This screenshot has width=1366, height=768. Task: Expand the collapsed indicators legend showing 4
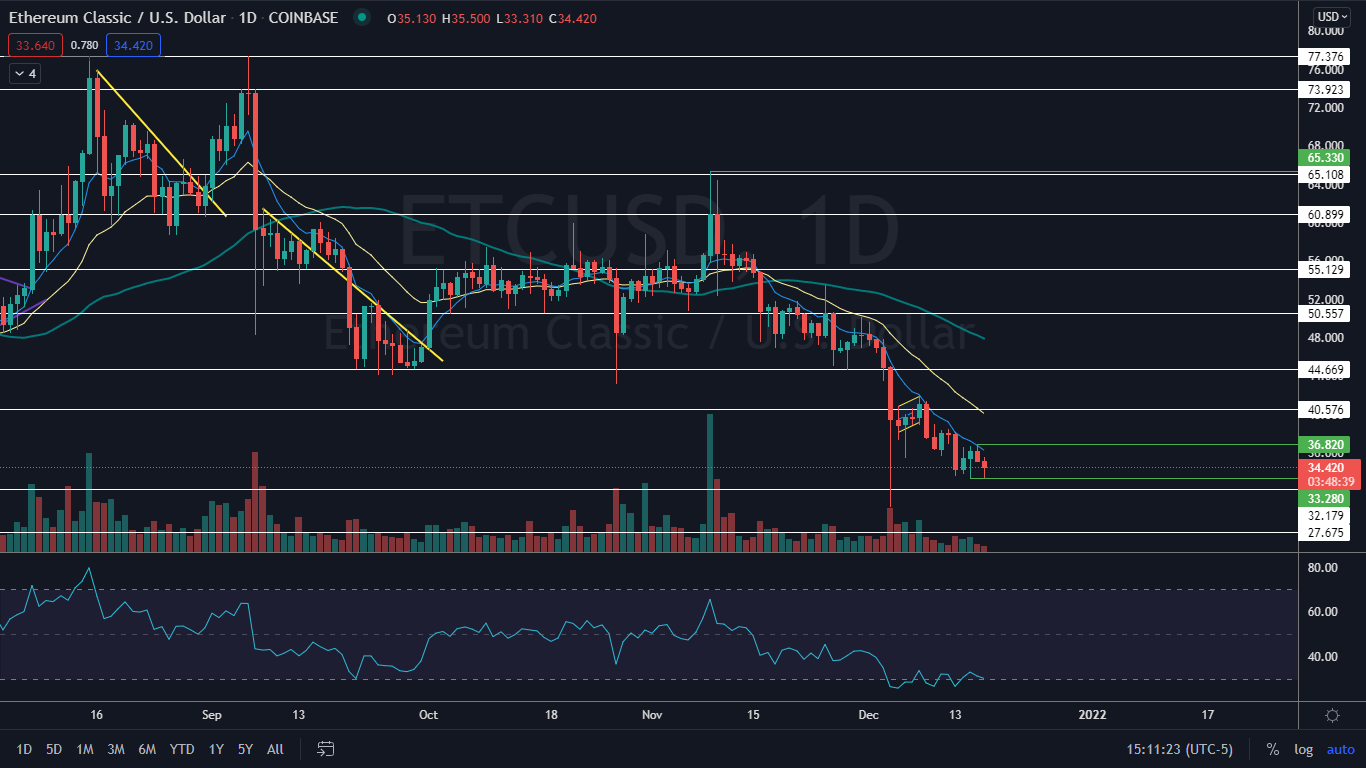[25, 73]
